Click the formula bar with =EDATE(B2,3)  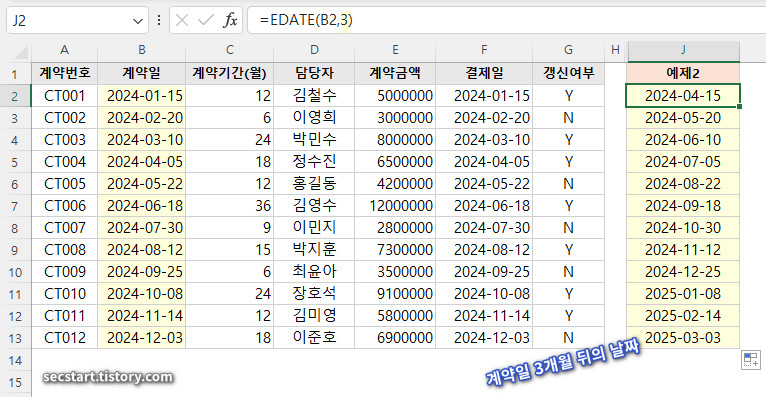[x=507, y=20]
